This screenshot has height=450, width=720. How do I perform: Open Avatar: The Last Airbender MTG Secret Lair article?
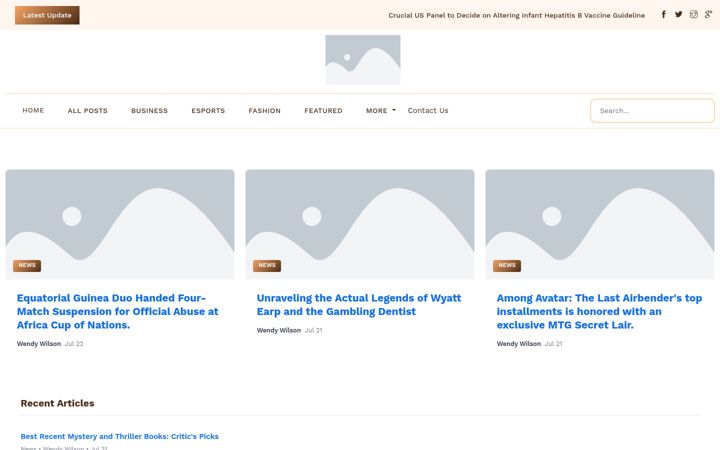(x=599, y=311)
